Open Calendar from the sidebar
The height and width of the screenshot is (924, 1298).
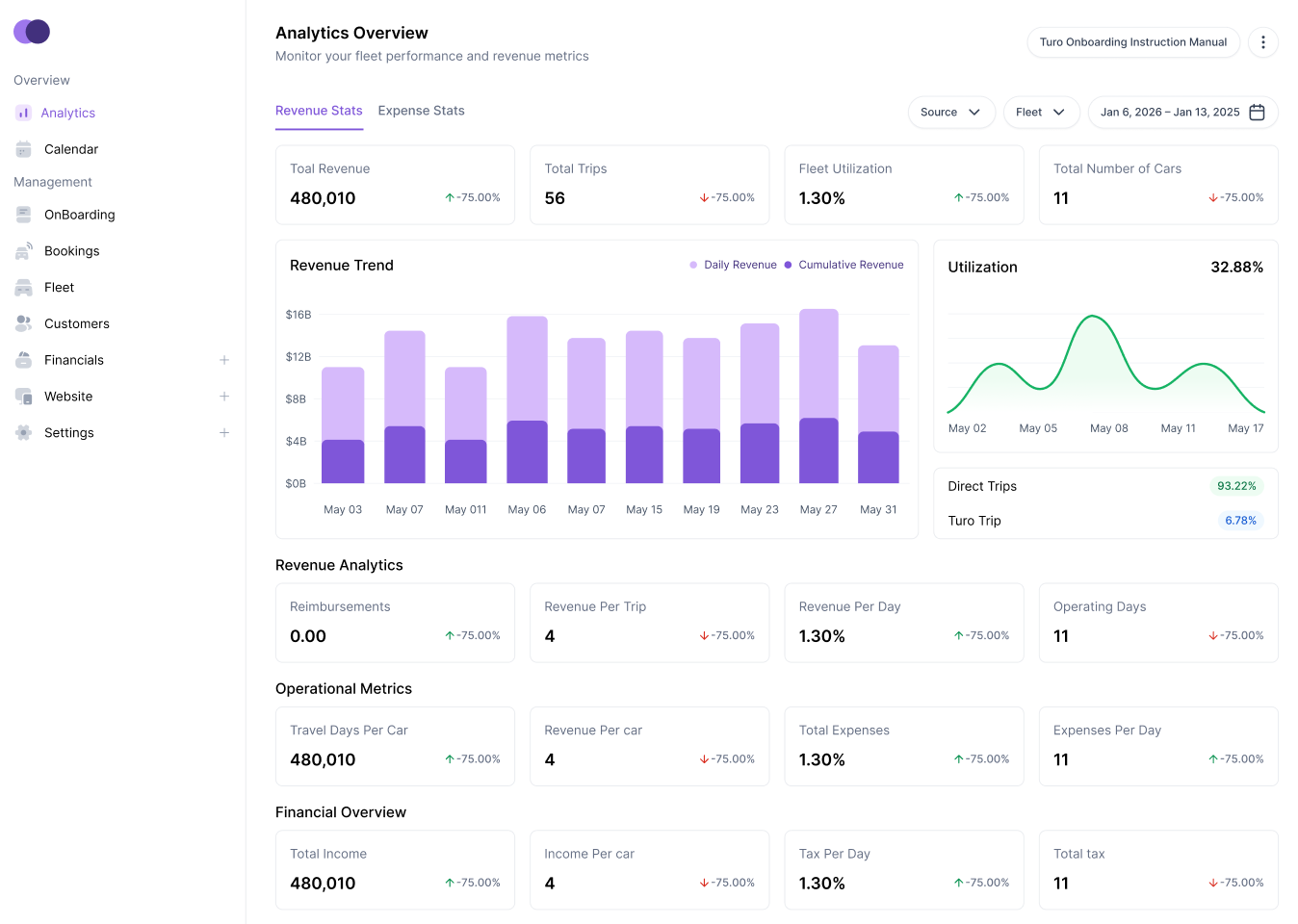[x=71, y=149]
